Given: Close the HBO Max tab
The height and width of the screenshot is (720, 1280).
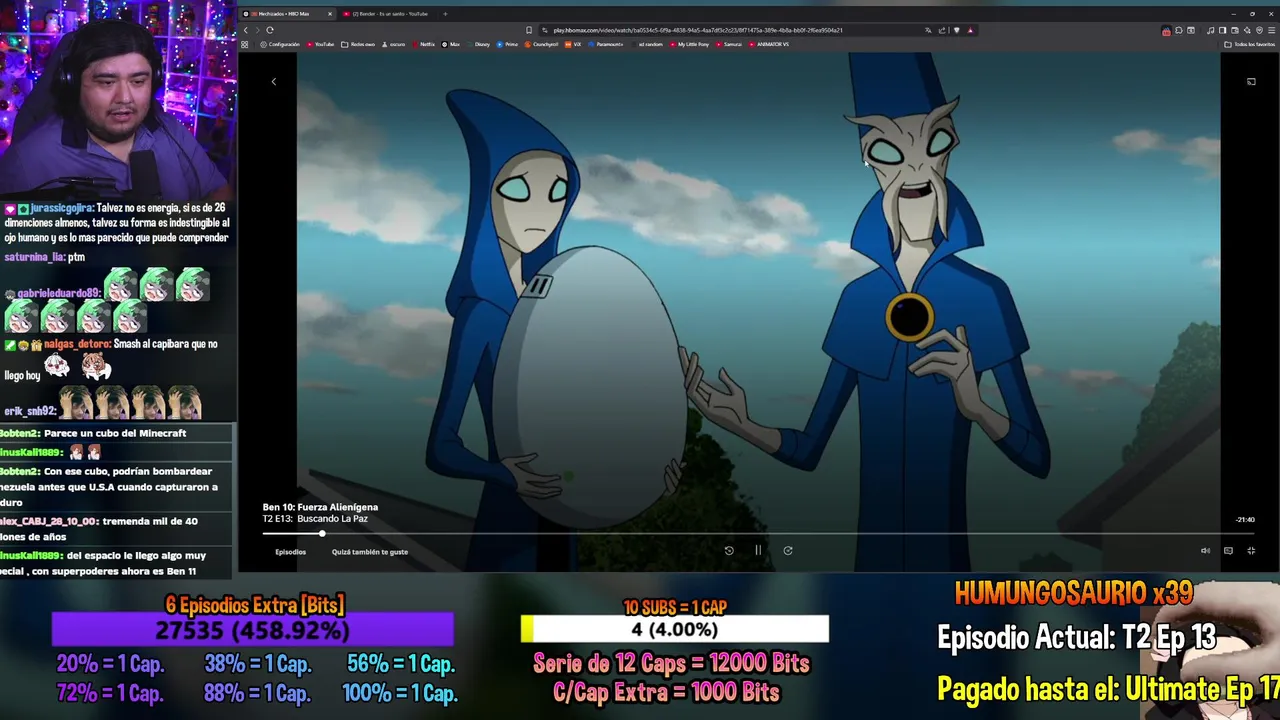Looking at the screenshot, I should pos(329,14).
